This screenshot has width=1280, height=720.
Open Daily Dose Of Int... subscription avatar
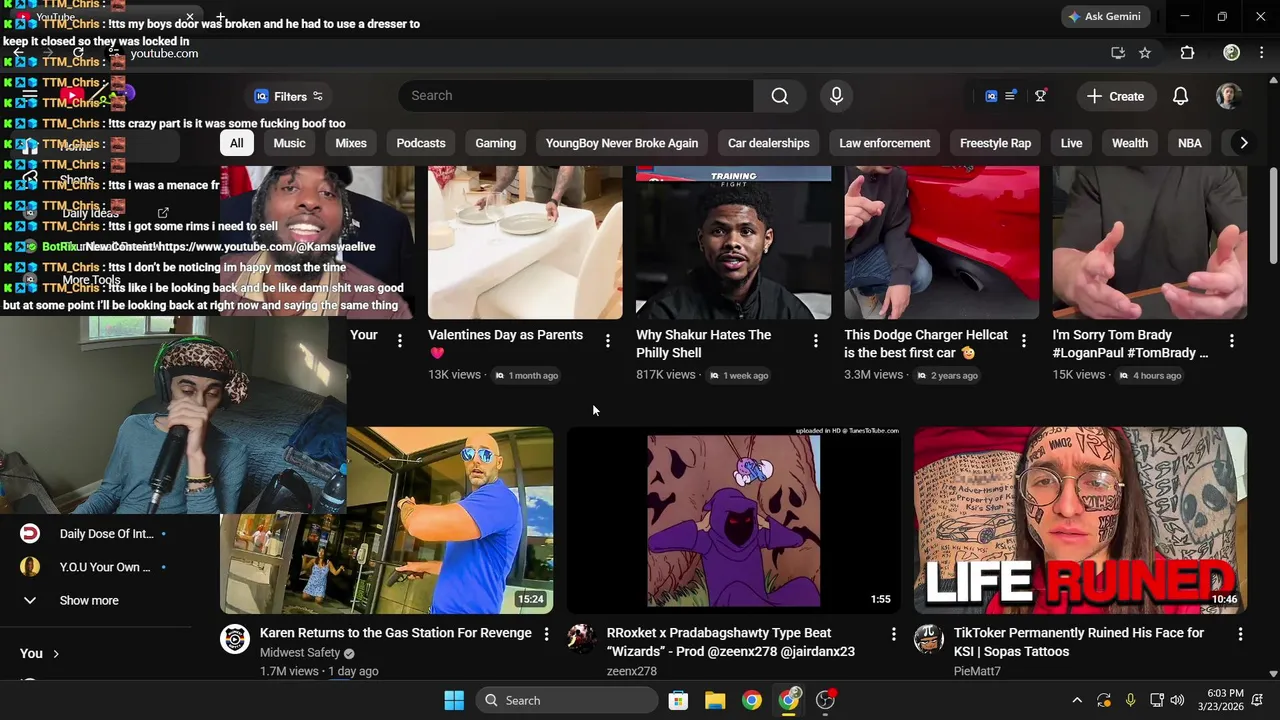click(30, 534)
